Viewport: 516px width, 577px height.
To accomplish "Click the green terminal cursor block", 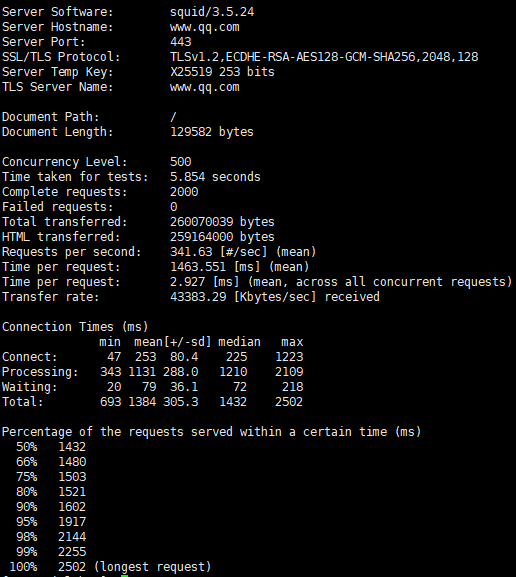I will [124, 575].
